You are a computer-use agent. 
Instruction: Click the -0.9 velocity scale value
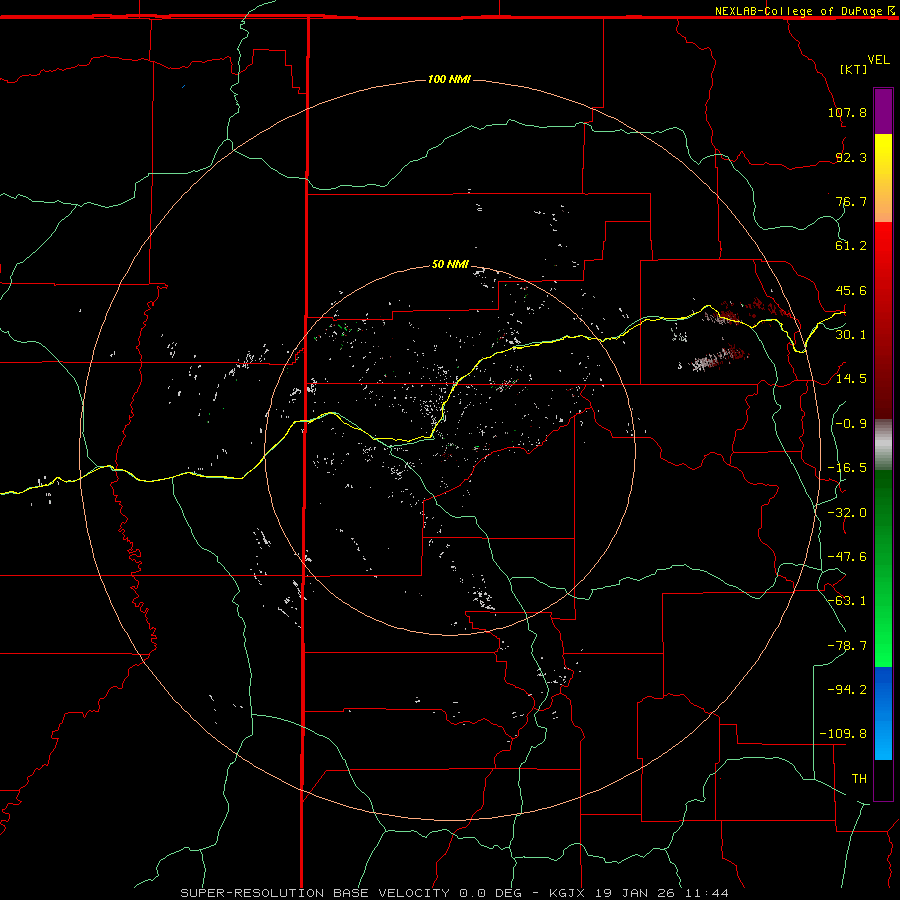851,424
